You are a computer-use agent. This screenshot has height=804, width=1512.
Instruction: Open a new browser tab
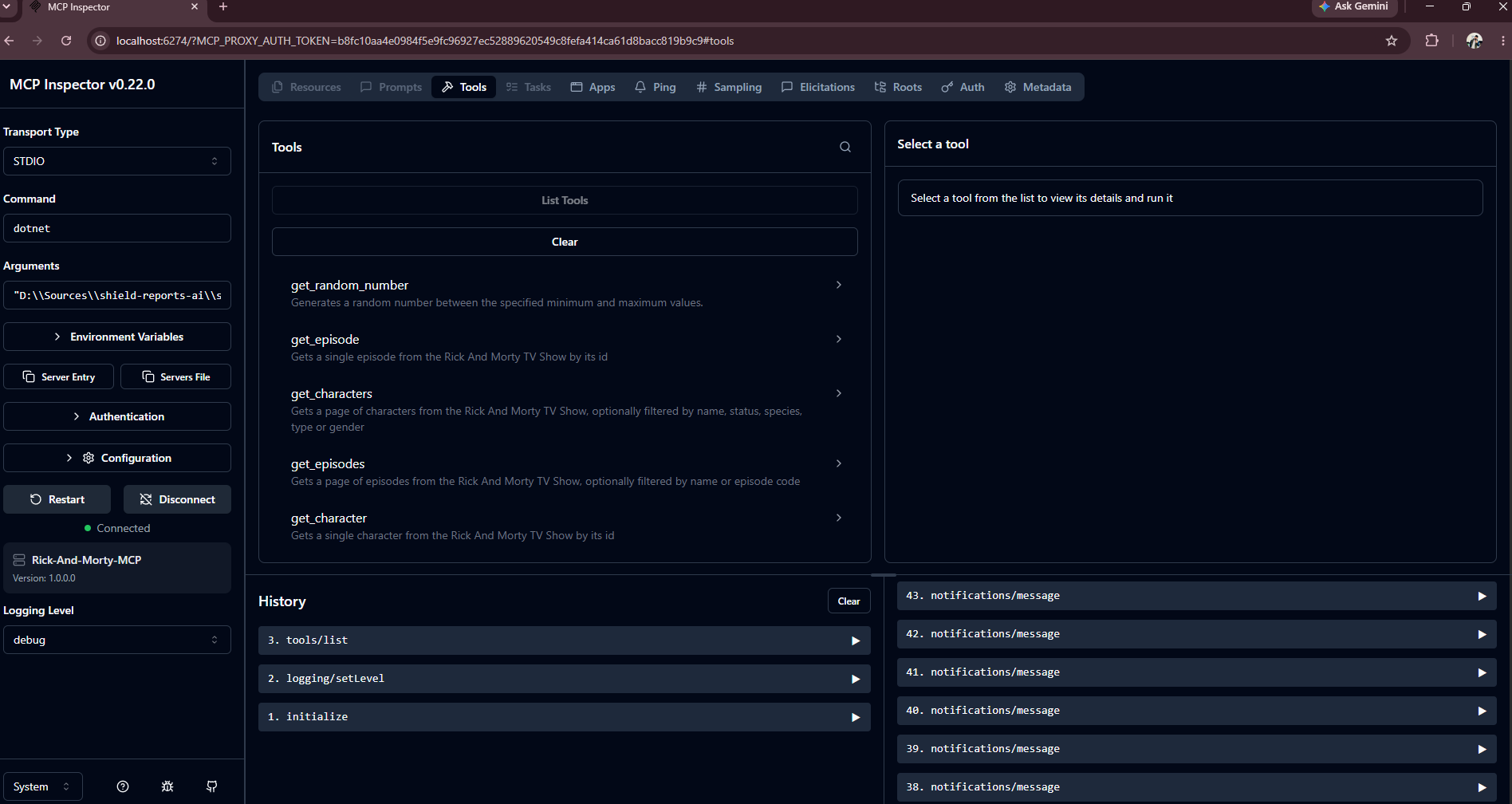coord(223,7)
